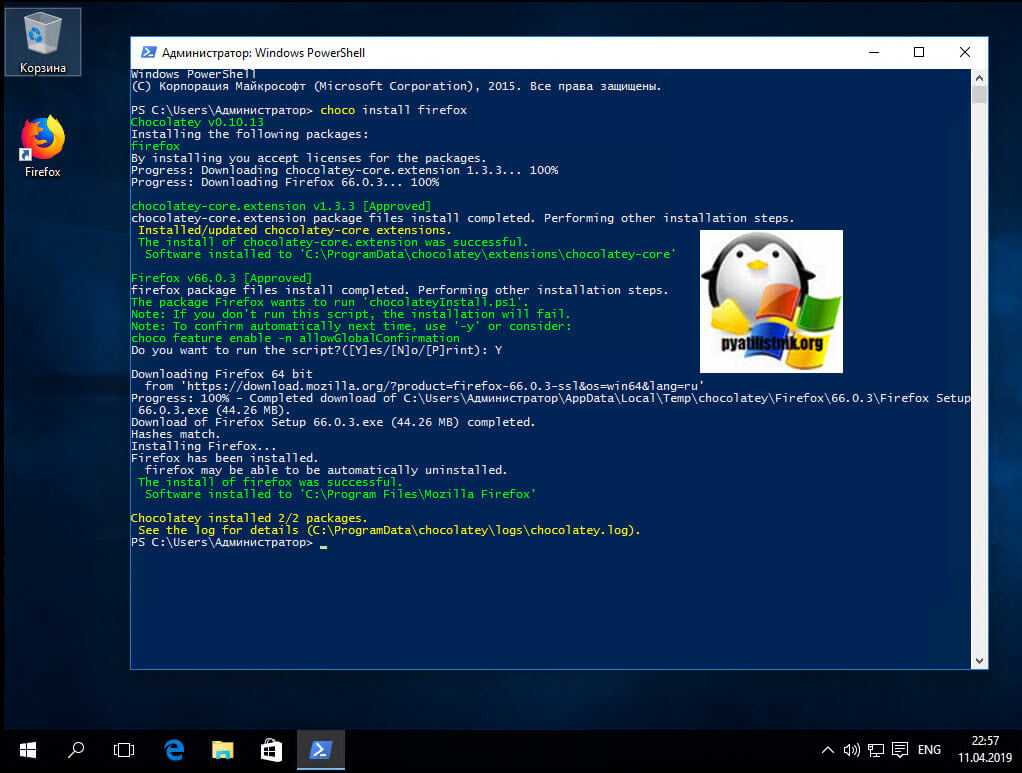Screen dimensions: 1022x773
Task: Click the PowerShell taskbar button
Action: (320, 750)
